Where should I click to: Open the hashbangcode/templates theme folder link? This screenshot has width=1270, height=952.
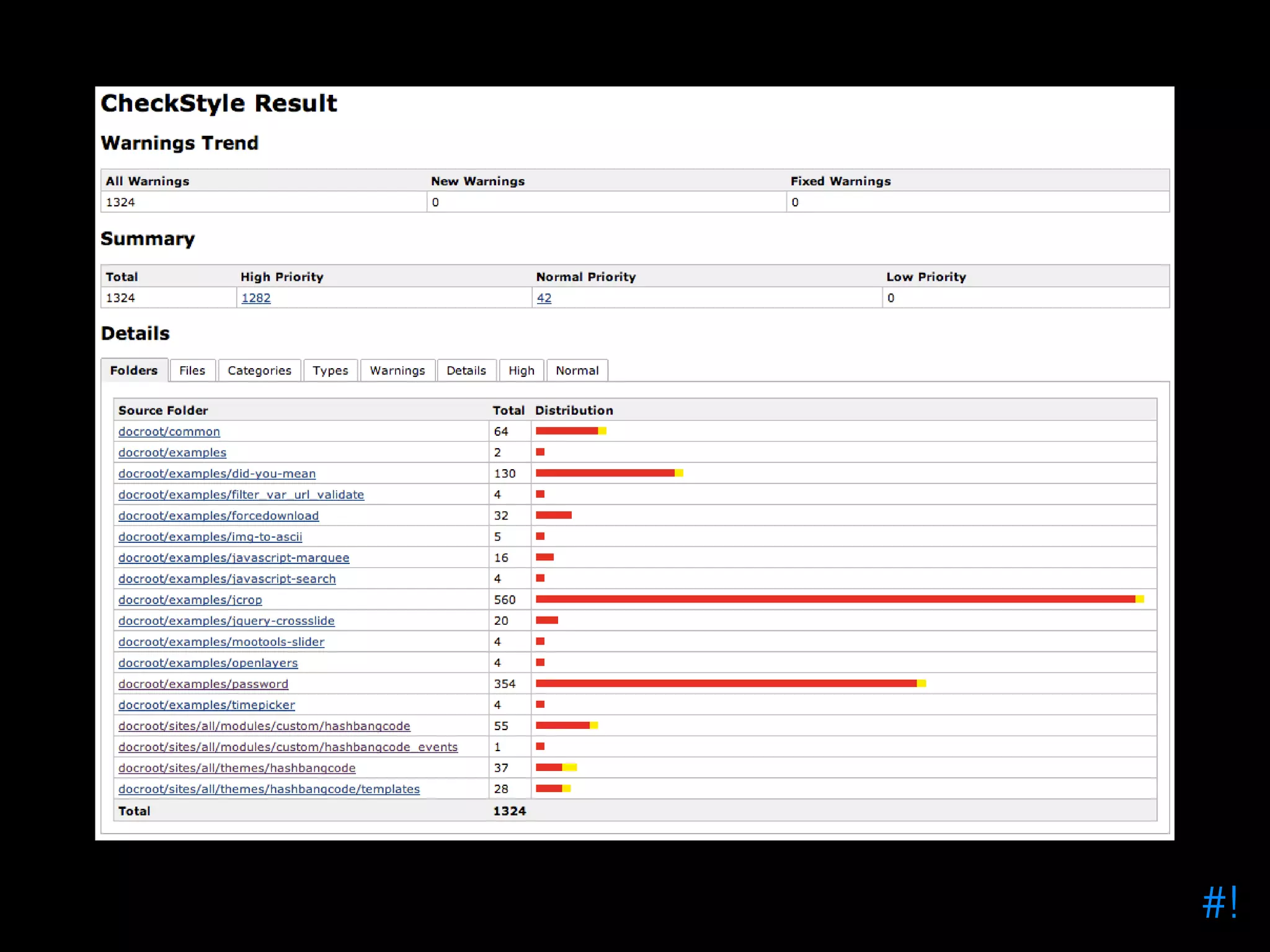(x=269, y=790)
